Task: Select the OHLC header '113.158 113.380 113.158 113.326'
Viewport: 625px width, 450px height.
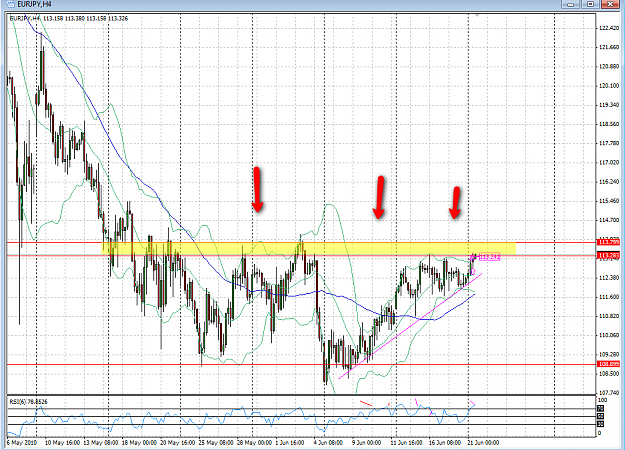Action: point(85,18)
